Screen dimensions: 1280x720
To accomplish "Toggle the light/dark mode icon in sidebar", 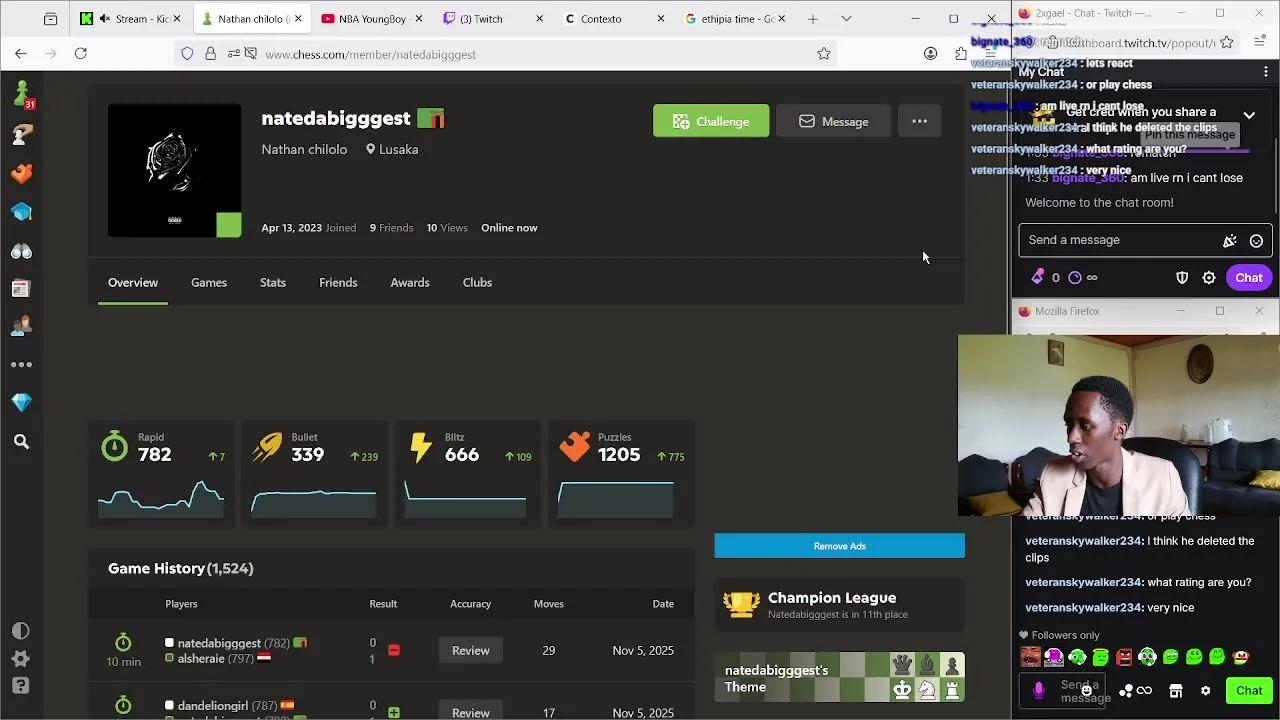I will point(21,631).
